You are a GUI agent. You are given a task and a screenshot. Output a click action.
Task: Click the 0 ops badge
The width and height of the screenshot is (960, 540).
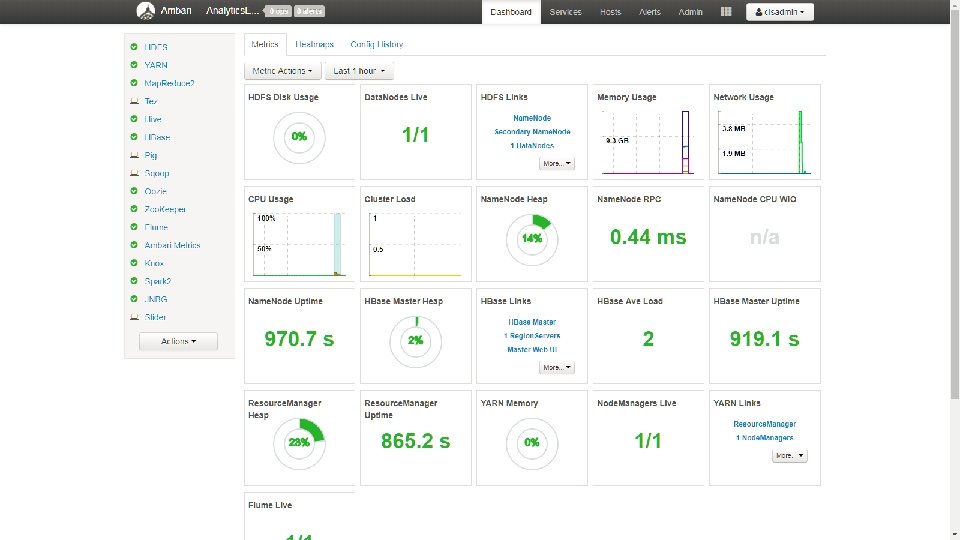point(279,11)
